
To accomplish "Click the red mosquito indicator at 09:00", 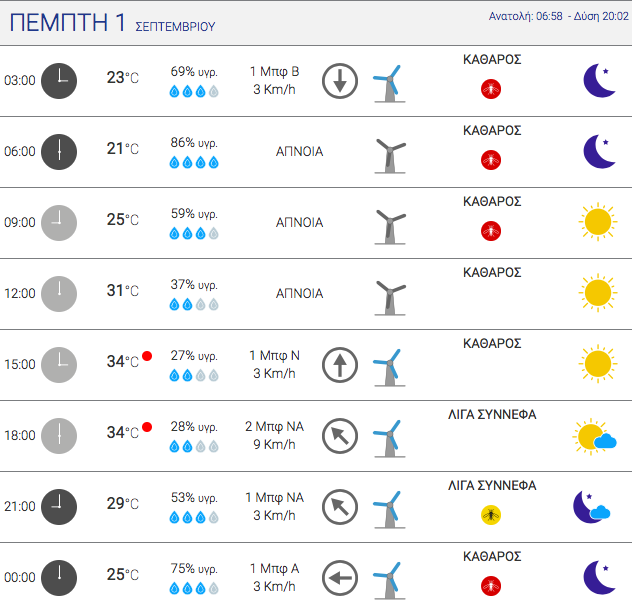I will pos(491,231).
